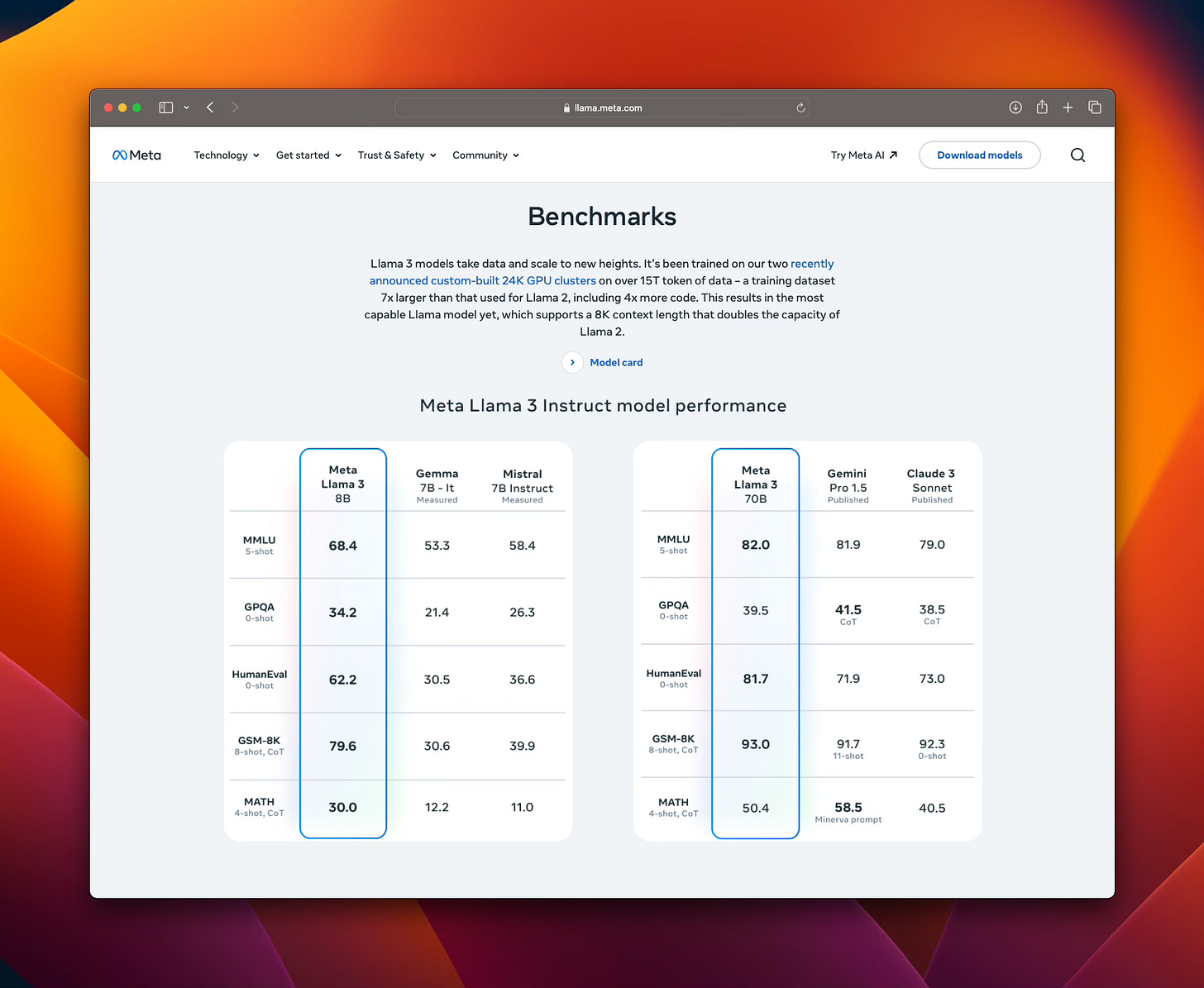
Task: Click the Share icon in toolbar
Action: pos(1042,107)
